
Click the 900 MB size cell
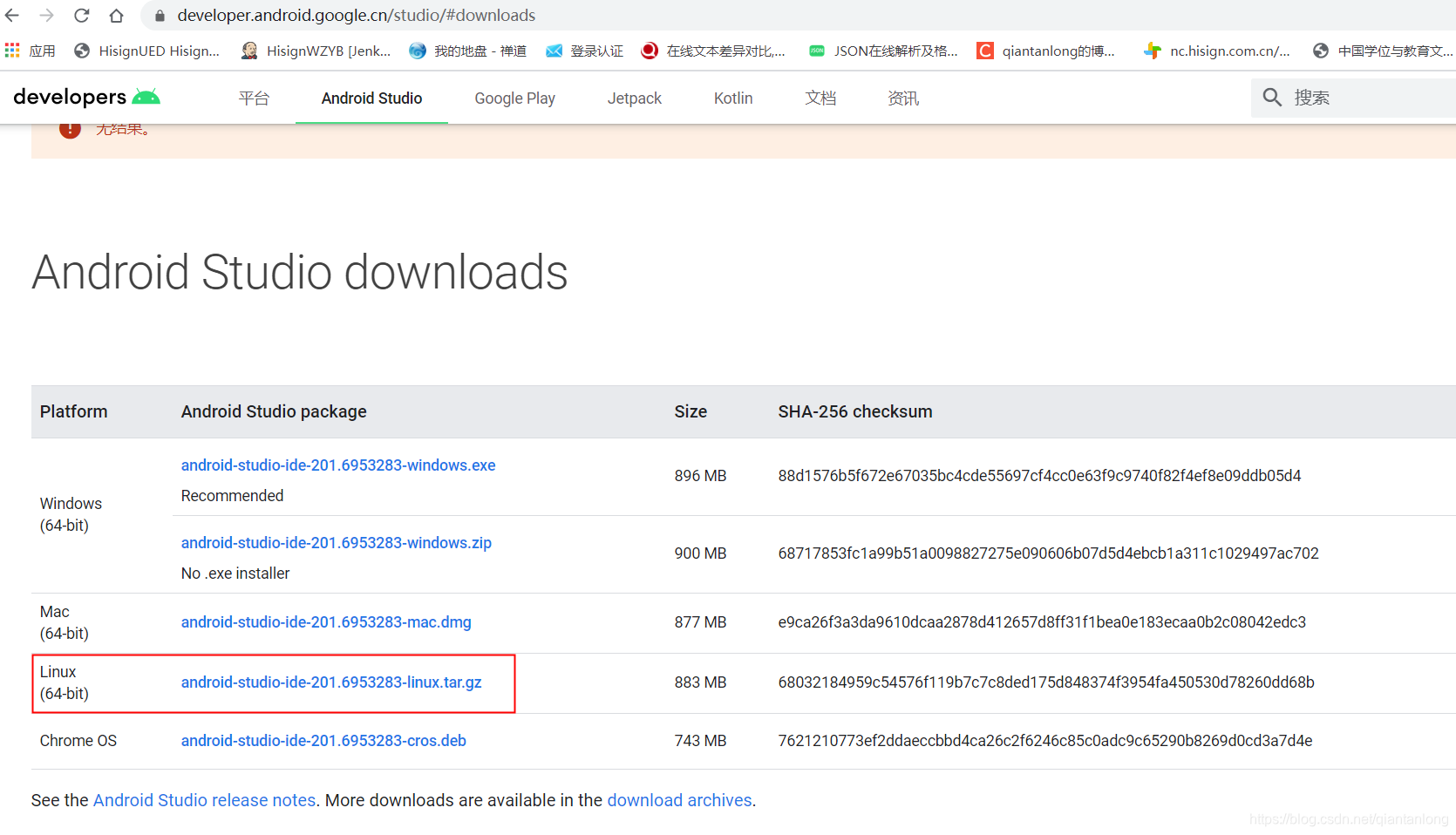click(700, 553)
